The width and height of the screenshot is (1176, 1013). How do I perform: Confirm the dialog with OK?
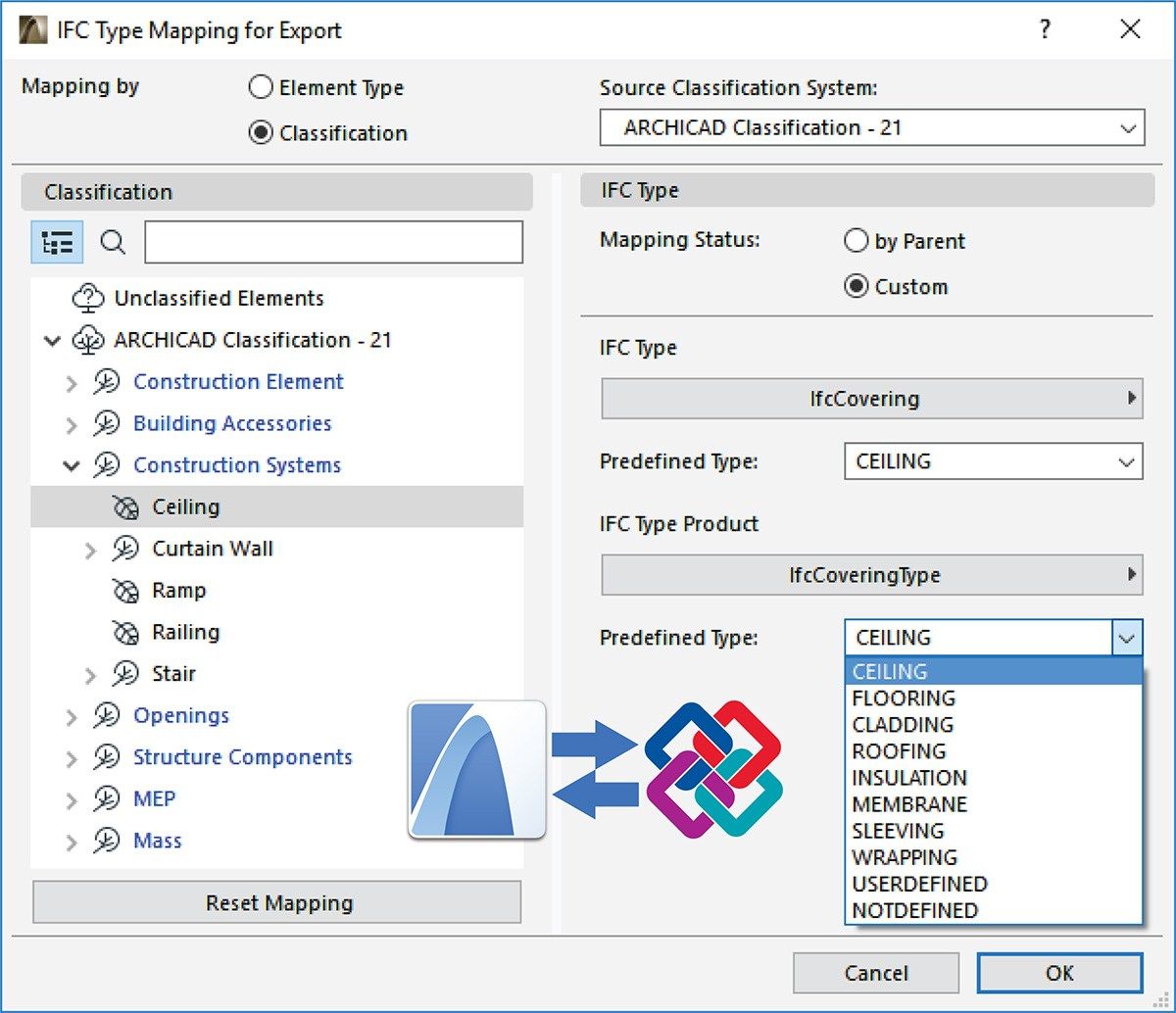pos(1059,973)
